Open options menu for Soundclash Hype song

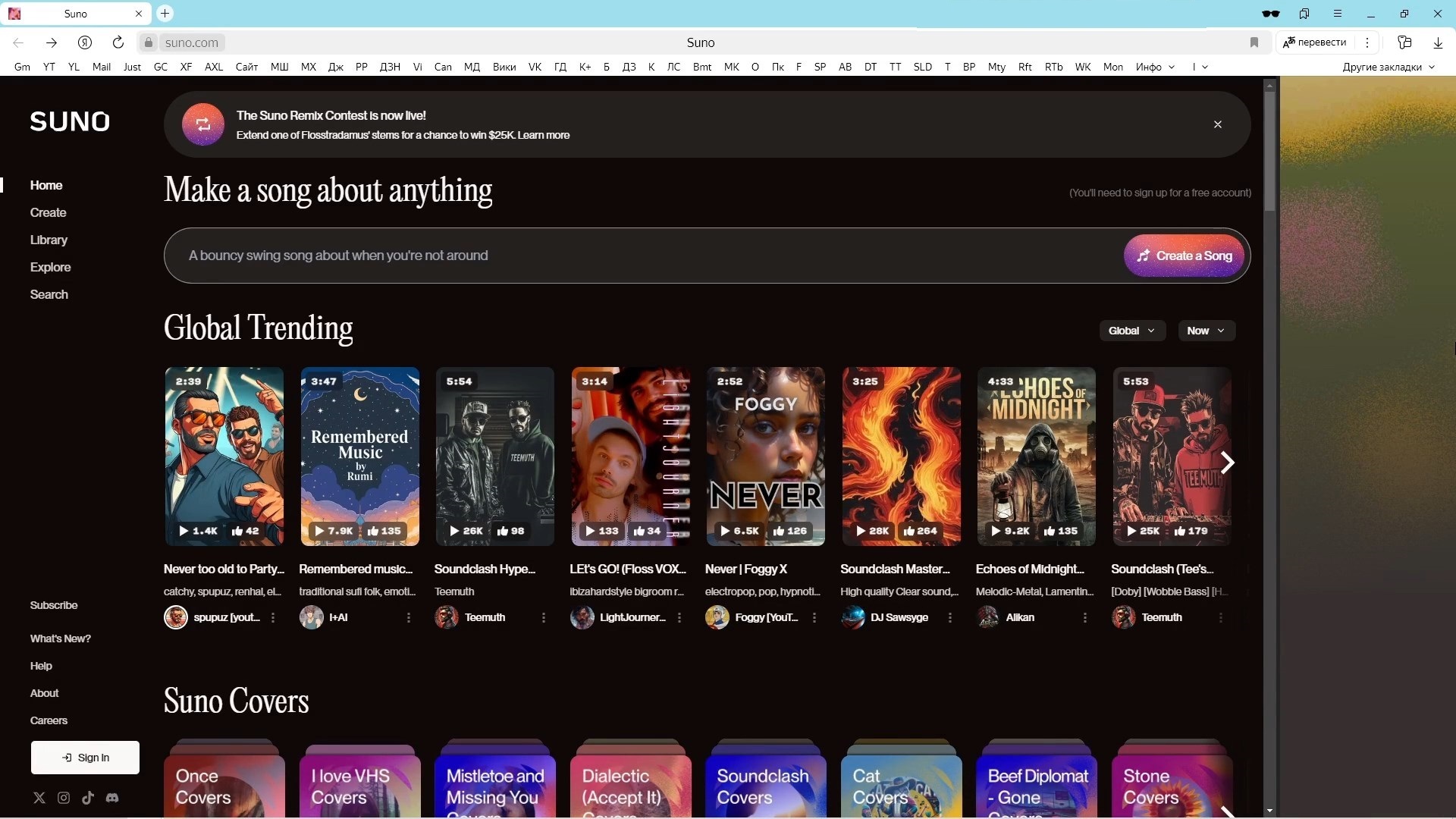(544, 618)
